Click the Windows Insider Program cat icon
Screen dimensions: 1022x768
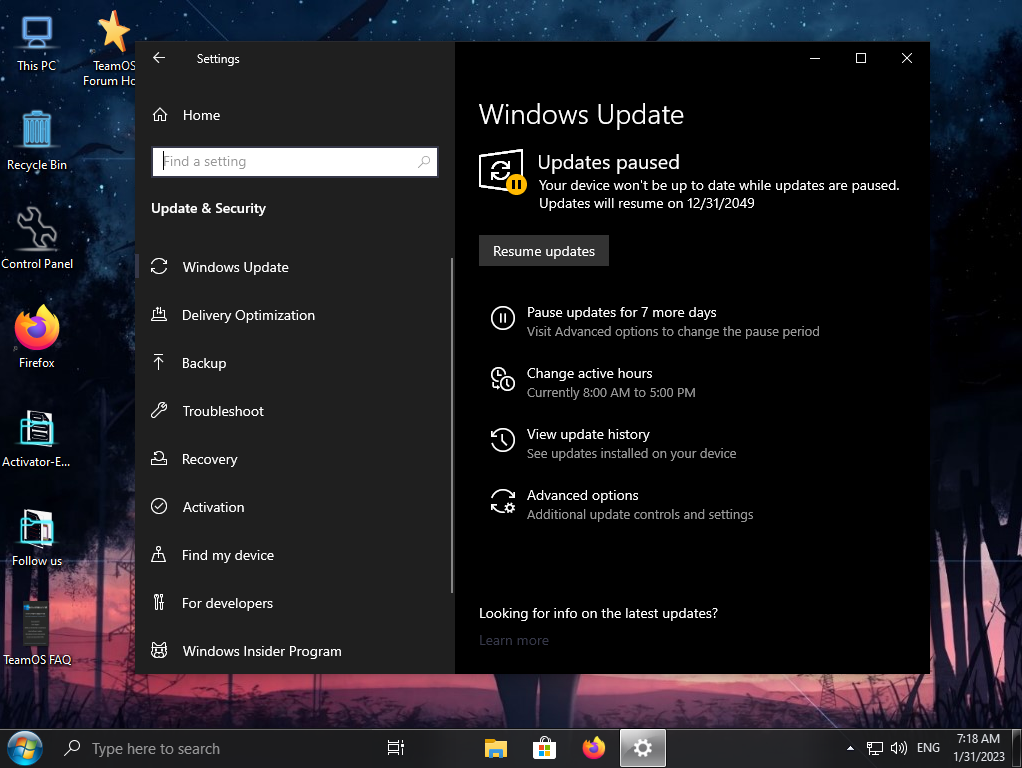tap(159, 651)
